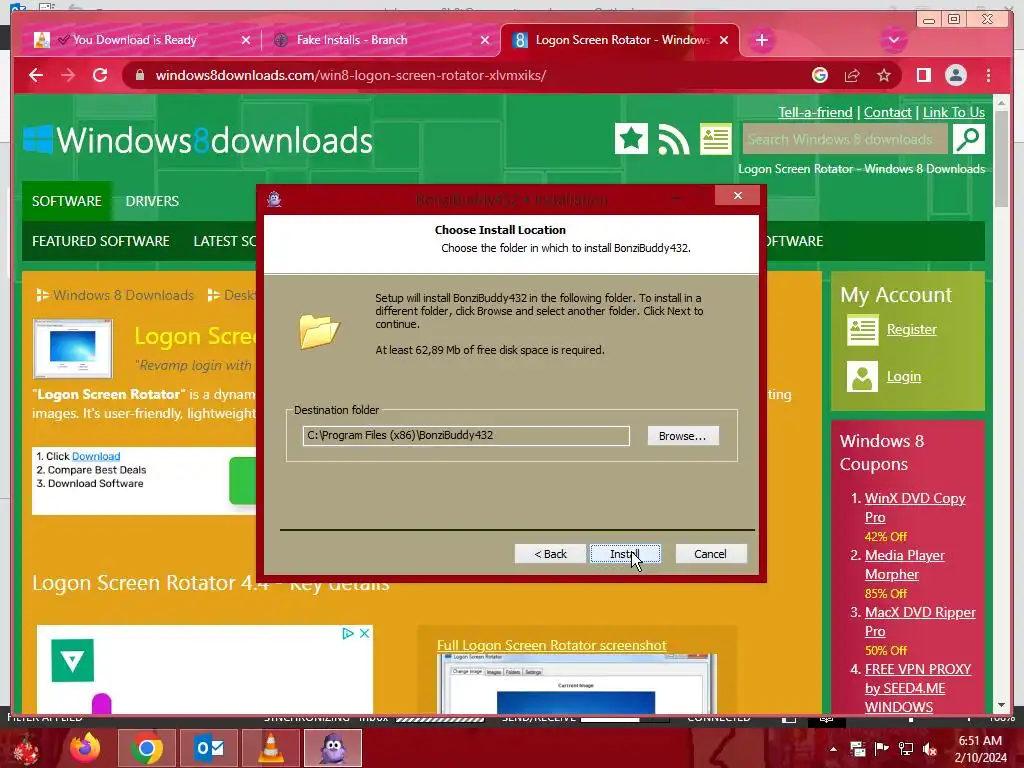1024x768 pixels.
Task: Go back in Chrome browser
Action: click(x=36, y=75)
